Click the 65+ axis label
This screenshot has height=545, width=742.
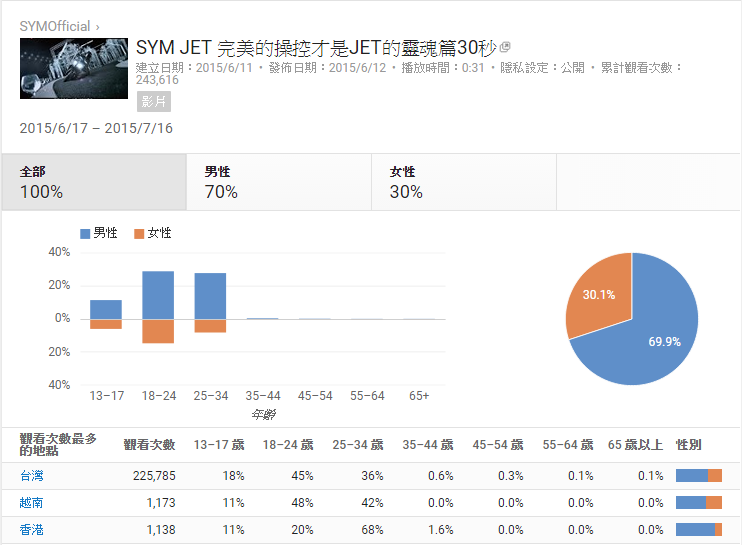419,396
